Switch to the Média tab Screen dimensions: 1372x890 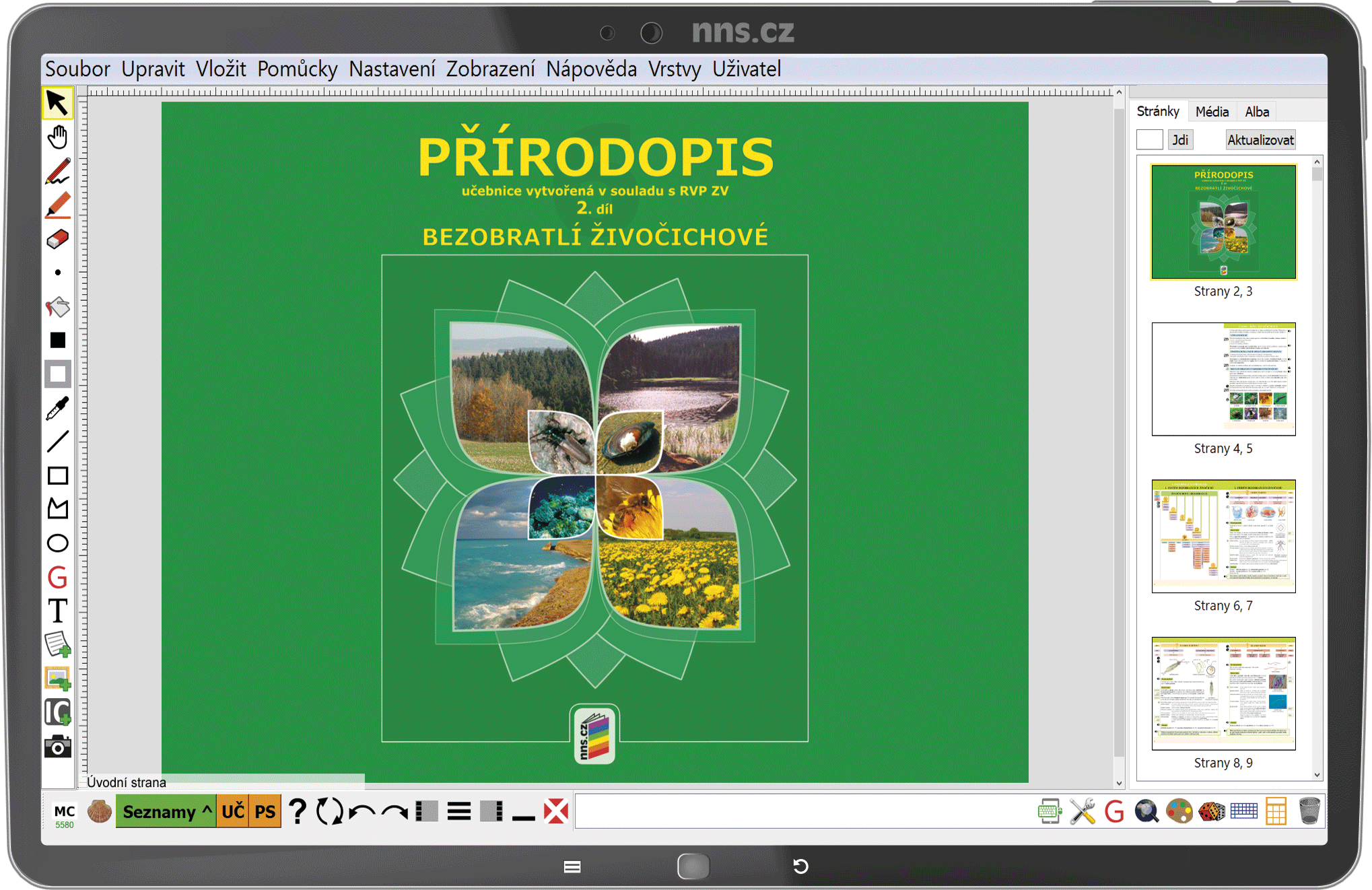1212,112
